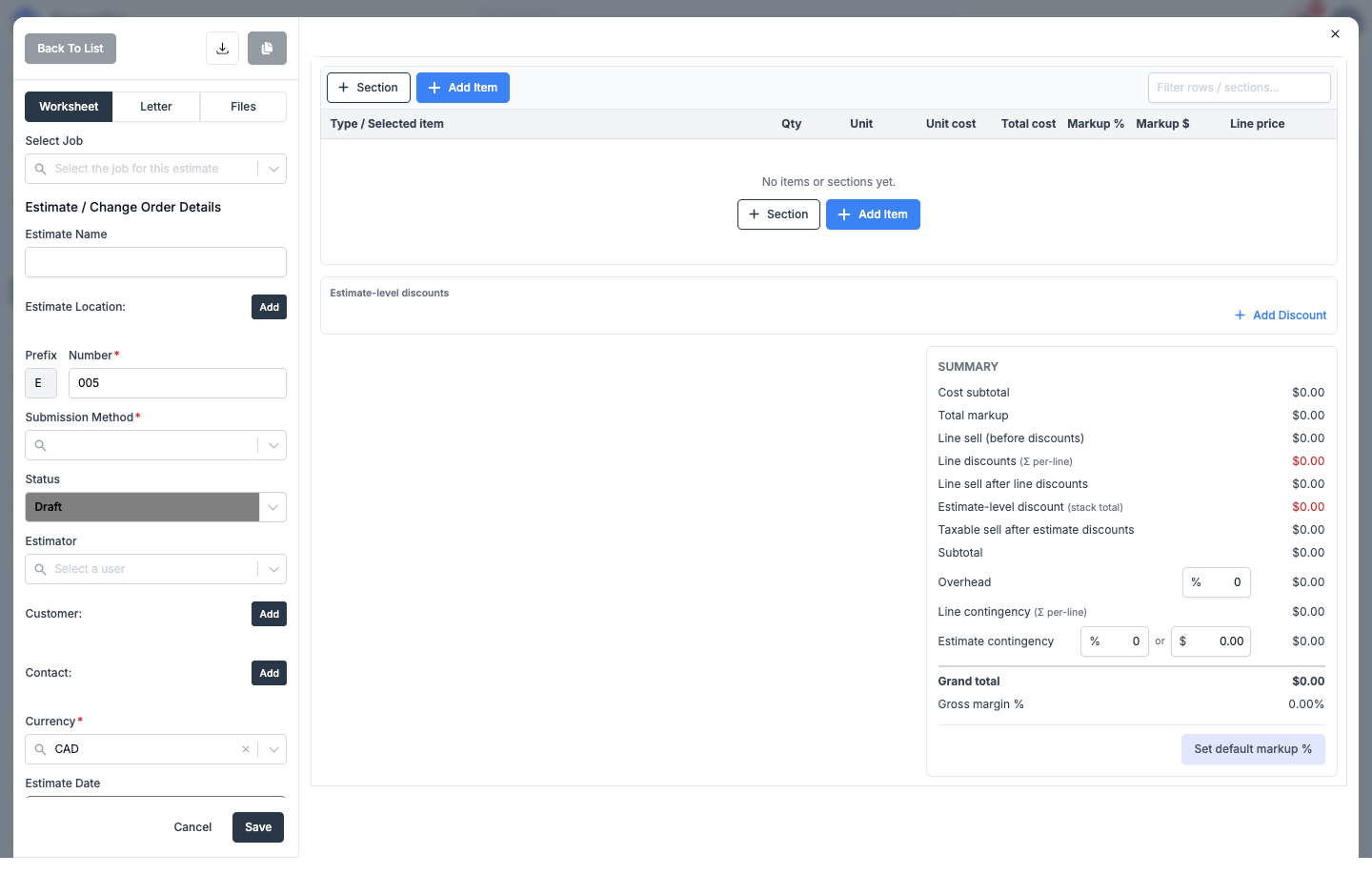
Task: Switch to the Worksheet tab
Action: [69, 107]
